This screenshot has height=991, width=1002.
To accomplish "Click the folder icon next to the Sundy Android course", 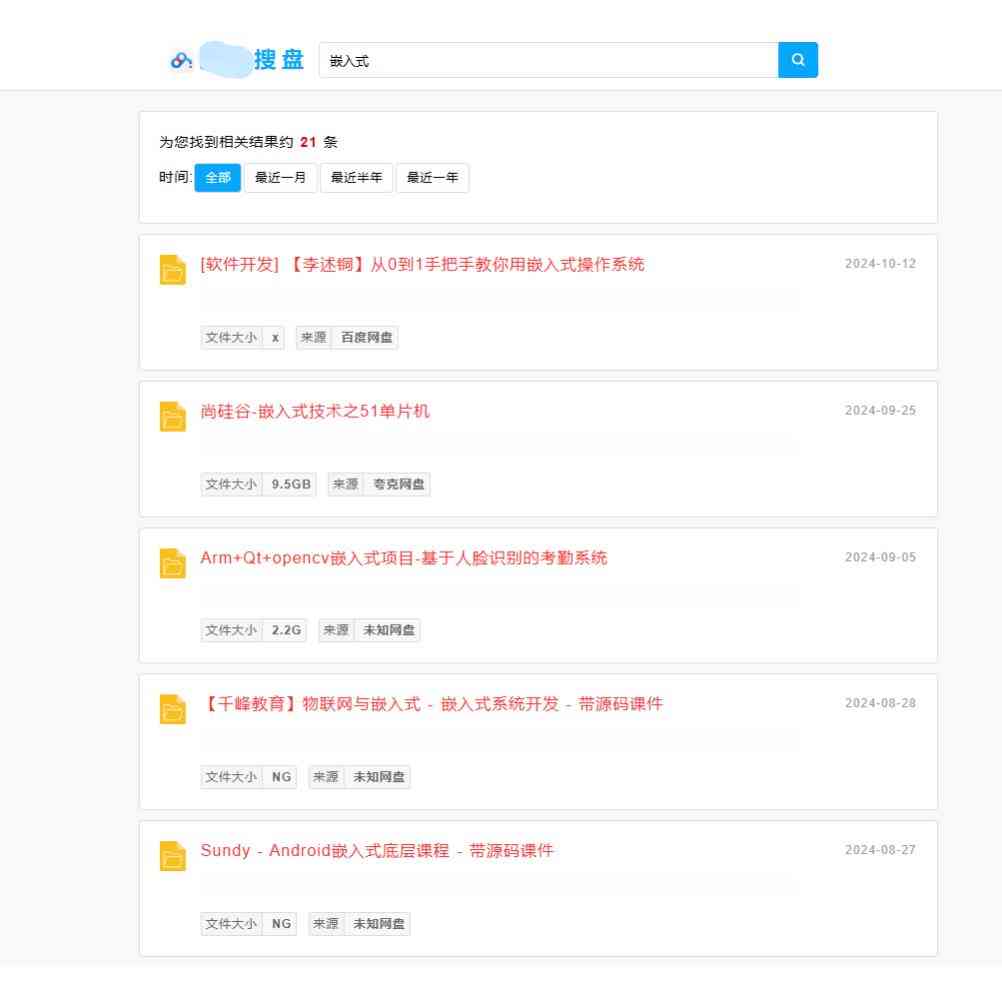I will coord(172,857).
